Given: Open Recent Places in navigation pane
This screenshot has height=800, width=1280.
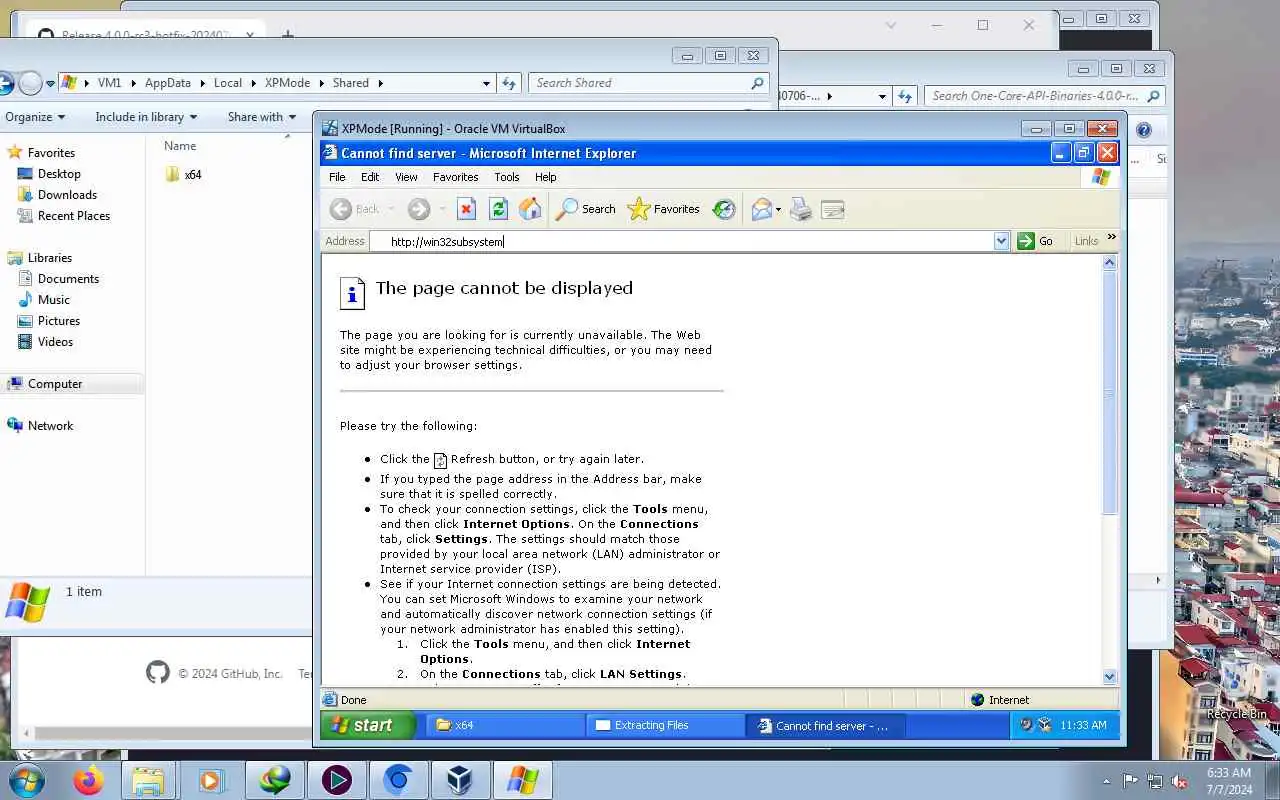Looking at the screenshot, I should [x=74, y=216].
